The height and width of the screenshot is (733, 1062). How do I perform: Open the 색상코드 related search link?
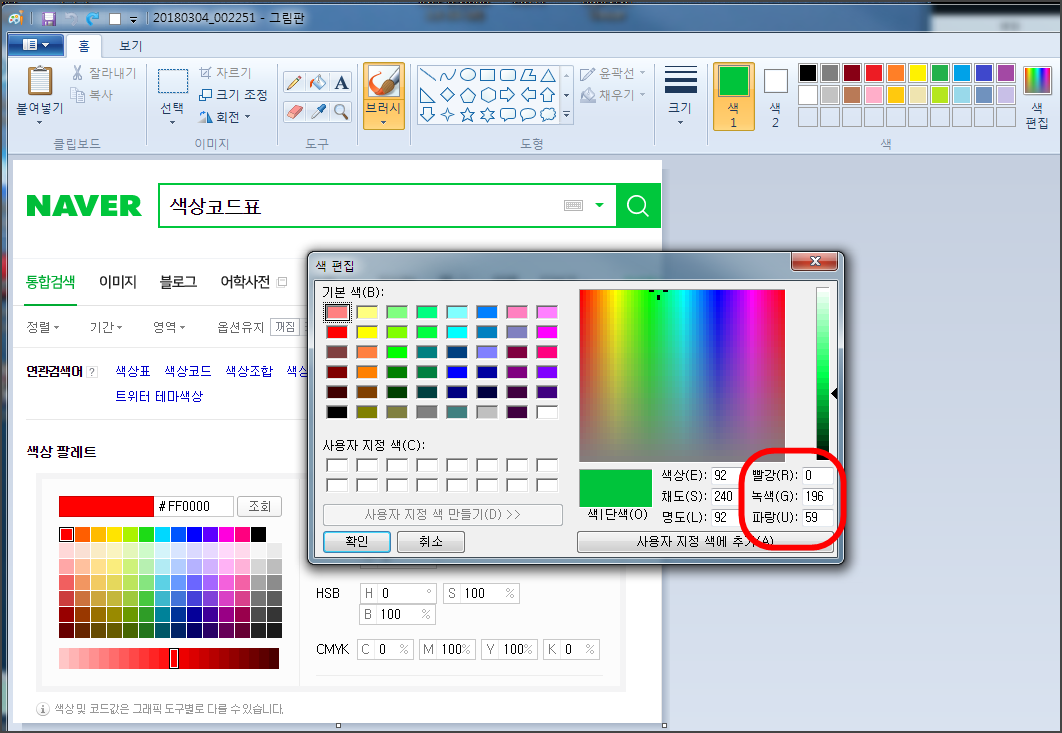point(188,371)
